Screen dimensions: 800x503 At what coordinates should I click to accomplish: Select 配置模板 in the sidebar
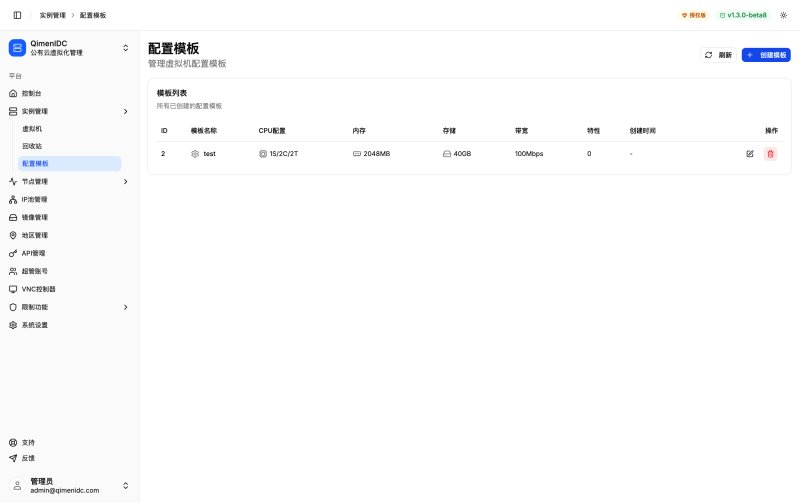click(x=69, y=163)
